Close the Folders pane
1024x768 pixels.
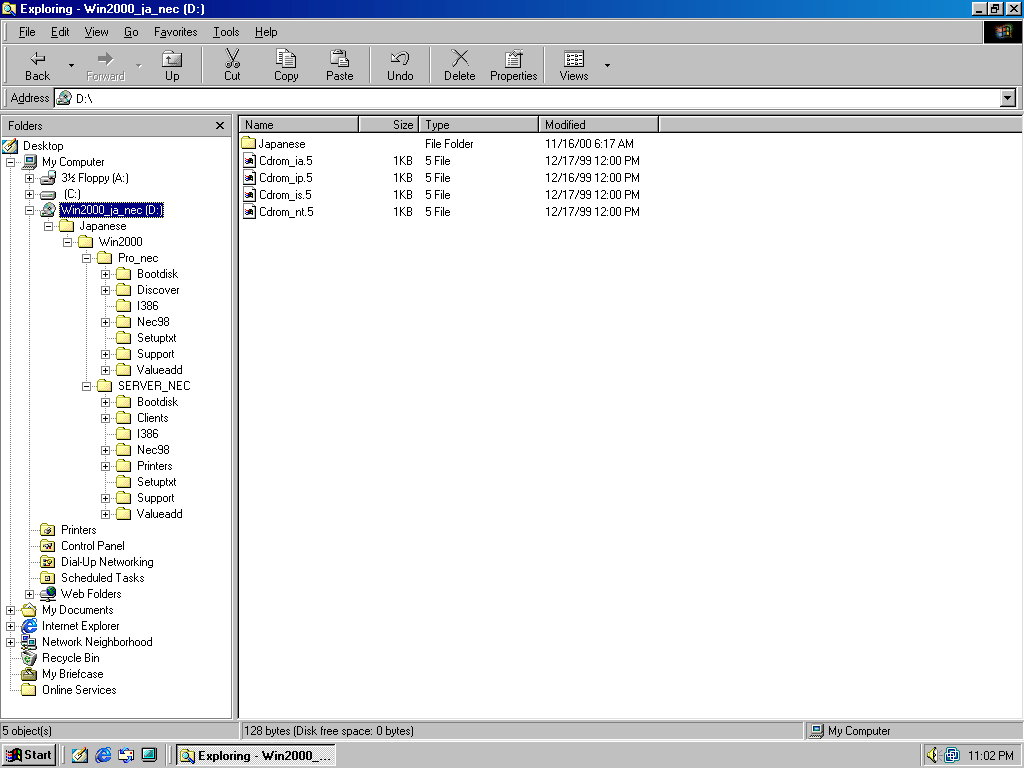click(220, 125)
